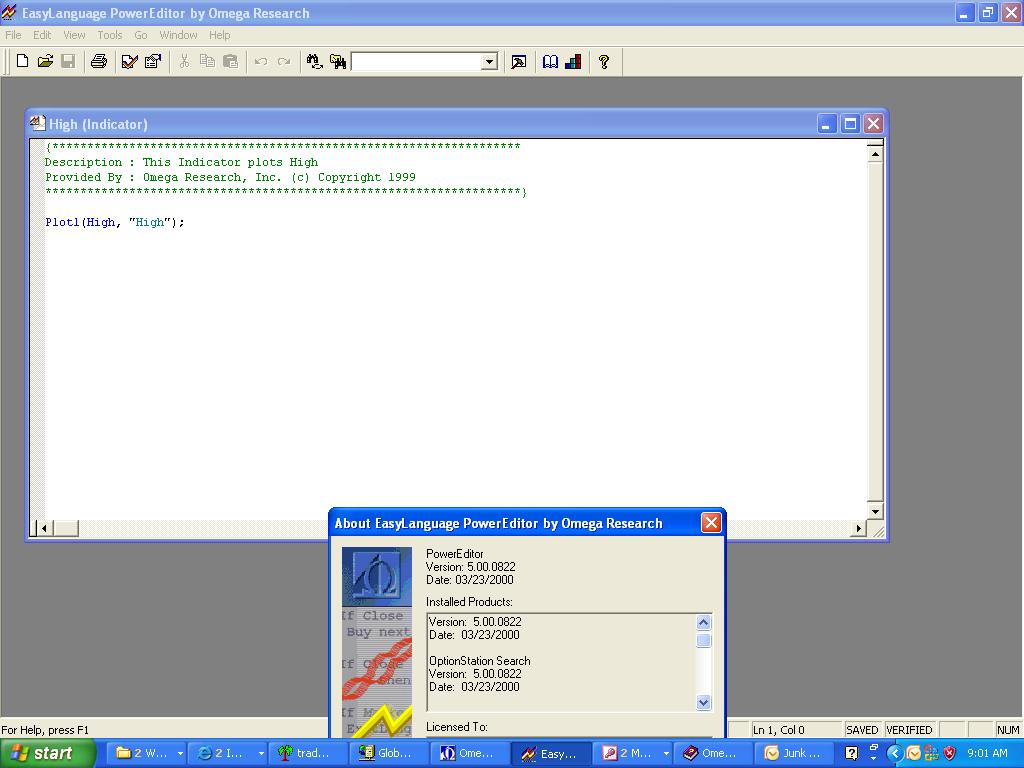The image size is (1024, 768).
Task: Open the Tools menu
Action: point(110,35)
